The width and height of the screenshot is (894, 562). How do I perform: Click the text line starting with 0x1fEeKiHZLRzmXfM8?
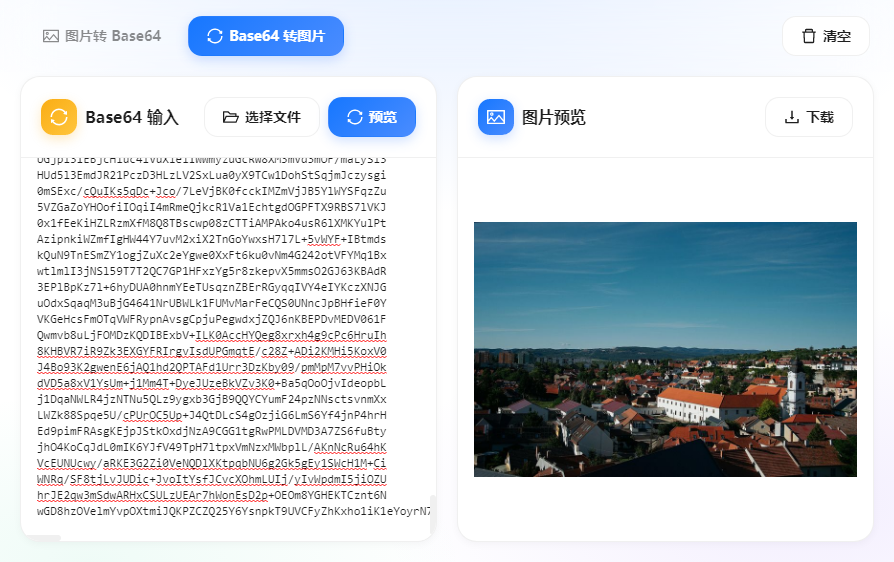coord(212,223)
